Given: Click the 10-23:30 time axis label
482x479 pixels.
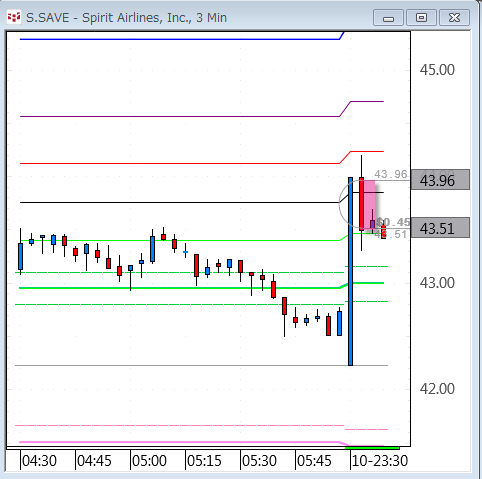Looking at the screenshot, I should point(380,461).
